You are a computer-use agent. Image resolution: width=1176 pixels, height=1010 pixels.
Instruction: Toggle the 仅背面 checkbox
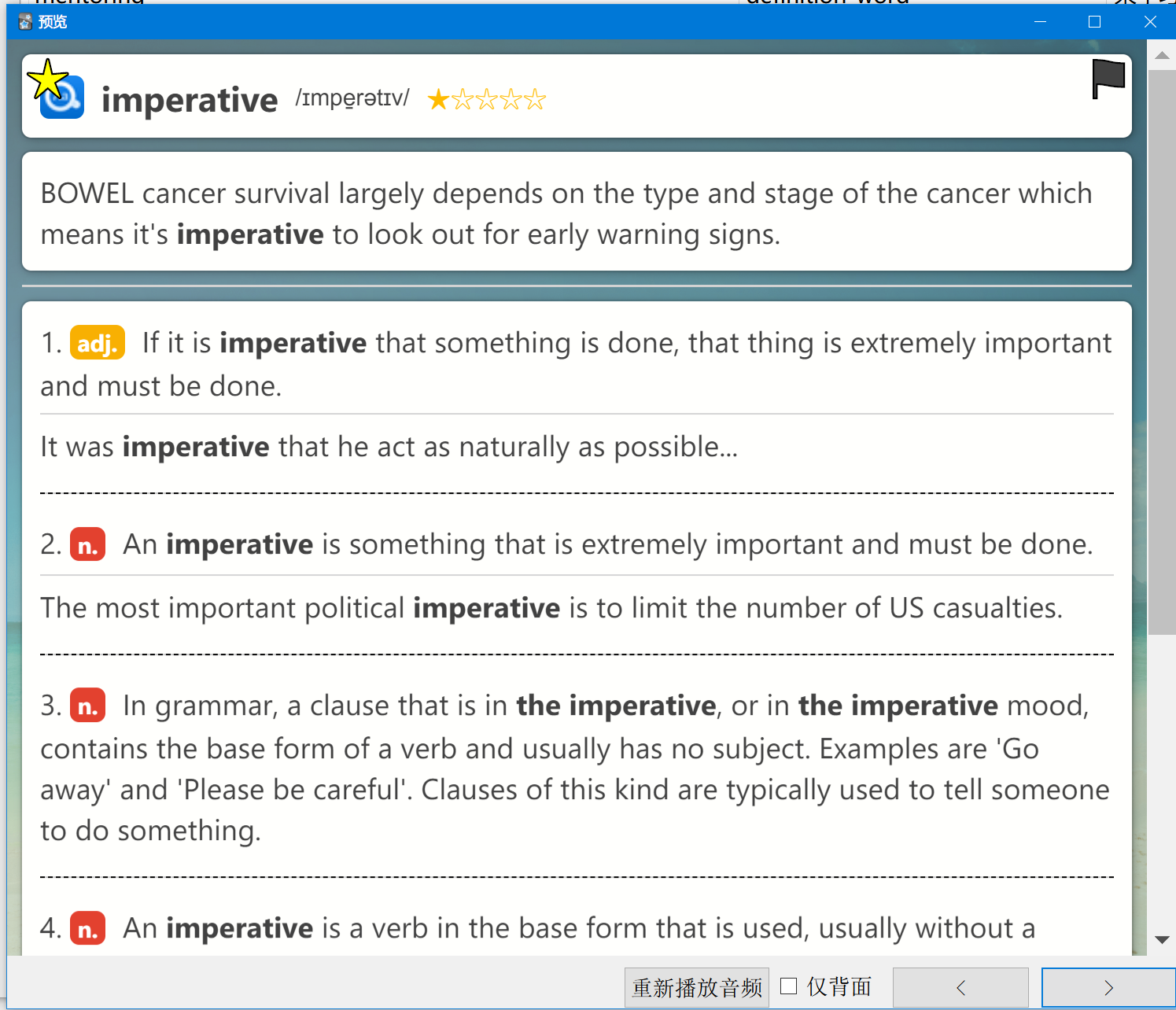point(789,986)
